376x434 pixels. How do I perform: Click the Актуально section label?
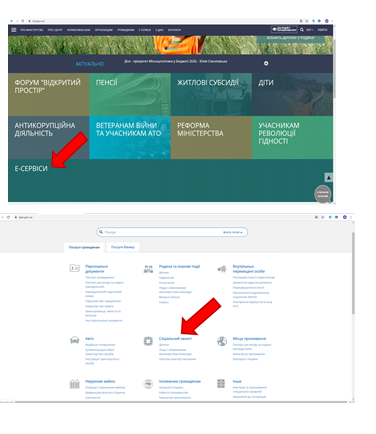(90, 64)
